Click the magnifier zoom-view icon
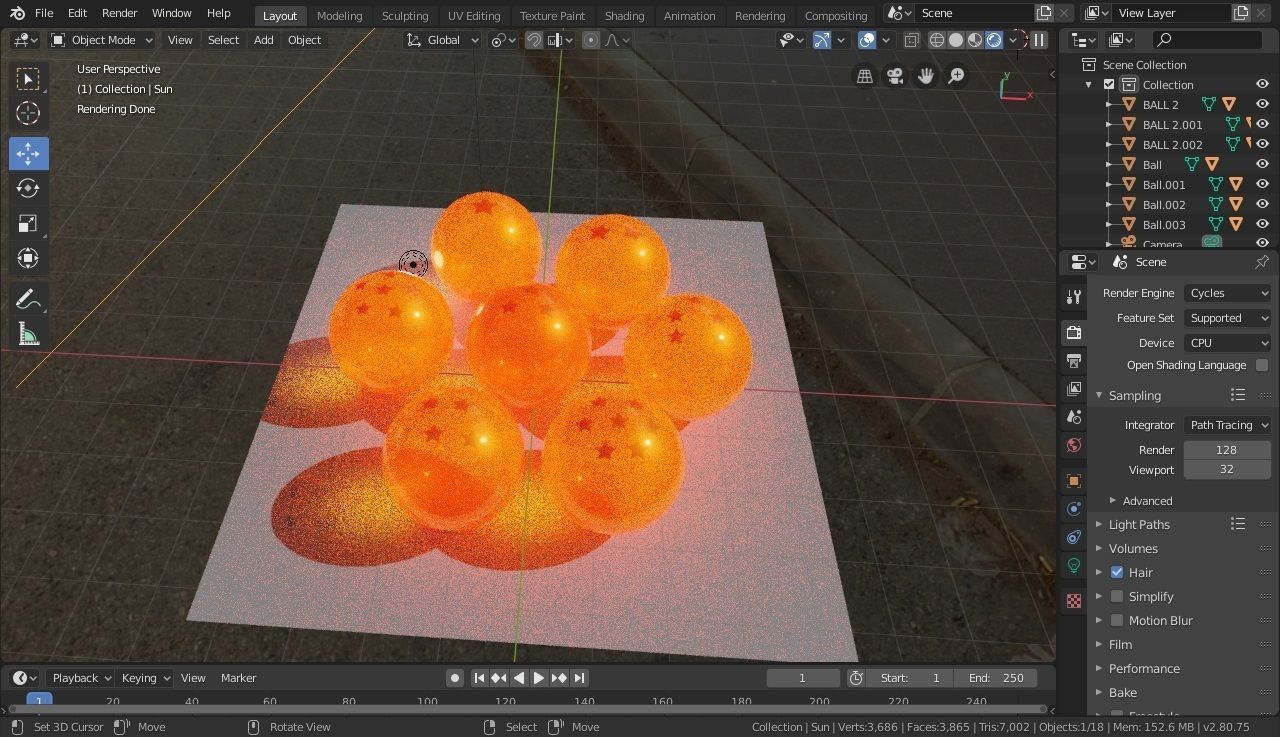This screenshot has width=1280, height=737. point(957,76)
